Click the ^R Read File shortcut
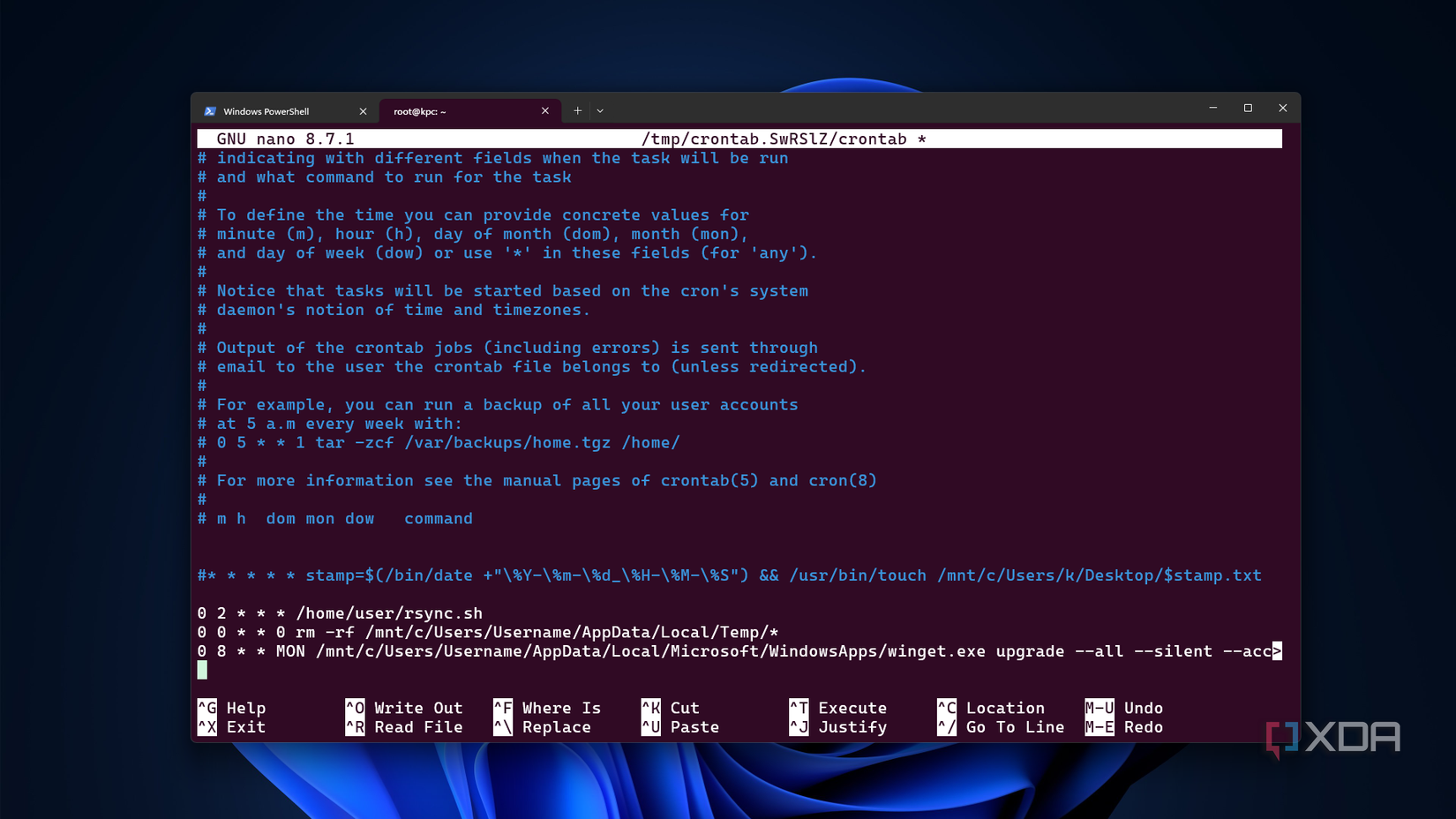This screenshot has width=1456, height=819. click(404, 727)
